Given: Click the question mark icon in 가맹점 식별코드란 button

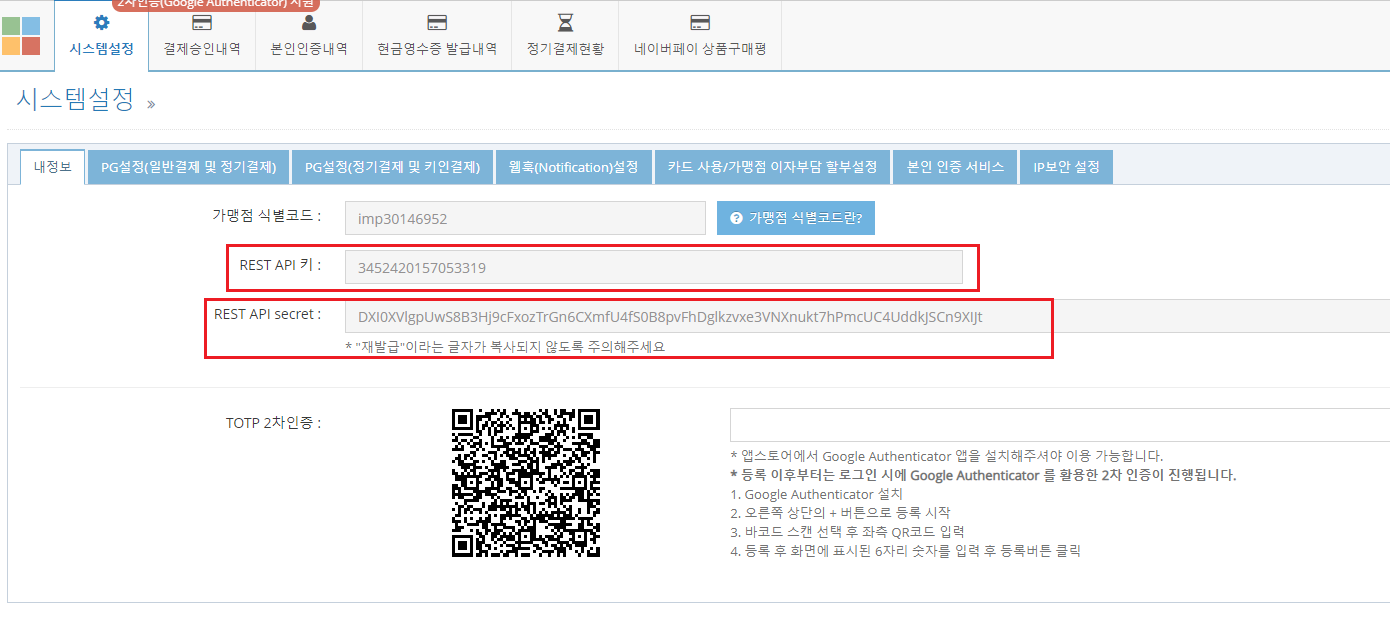Looking at the screenshot, I should pyautogui.click(x=736, y=218).
